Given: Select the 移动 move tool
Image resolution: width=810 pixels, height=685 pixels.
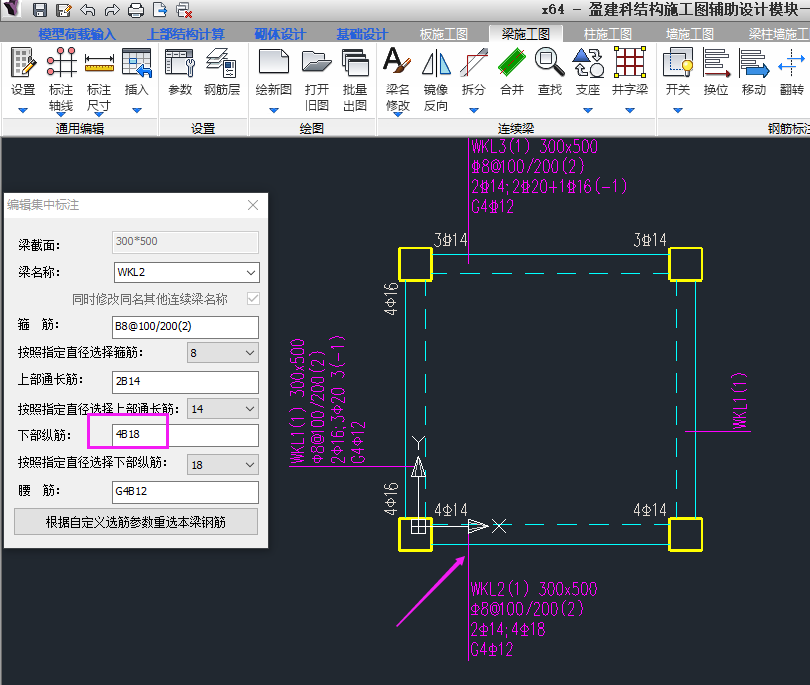Looking at the screenshot, I should pyautogui.click(x=754, y=72).
